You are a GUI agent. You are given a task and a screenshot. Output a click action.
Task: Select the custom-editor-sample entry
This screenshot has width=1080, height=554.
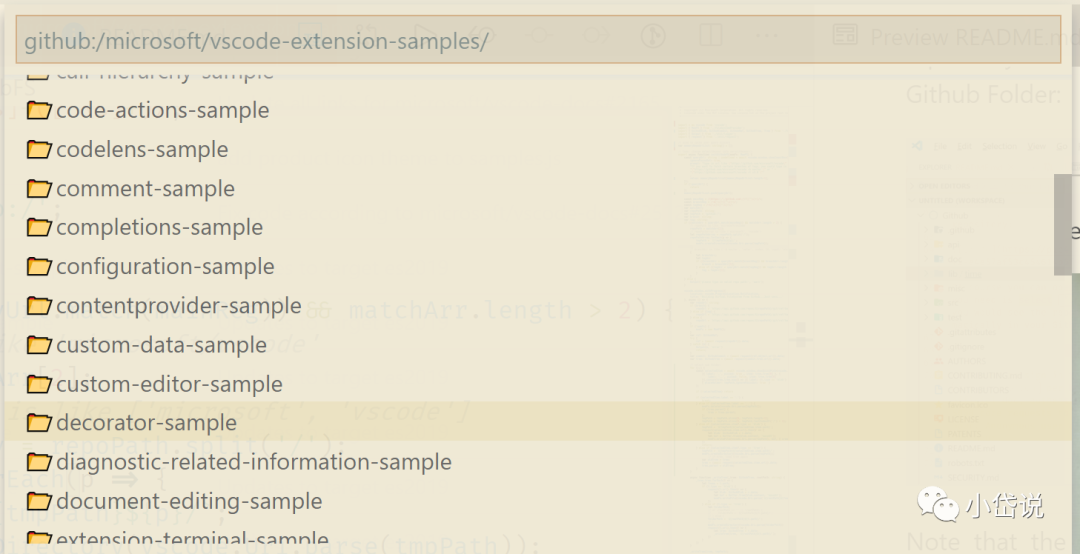click(x=538, y=384)
